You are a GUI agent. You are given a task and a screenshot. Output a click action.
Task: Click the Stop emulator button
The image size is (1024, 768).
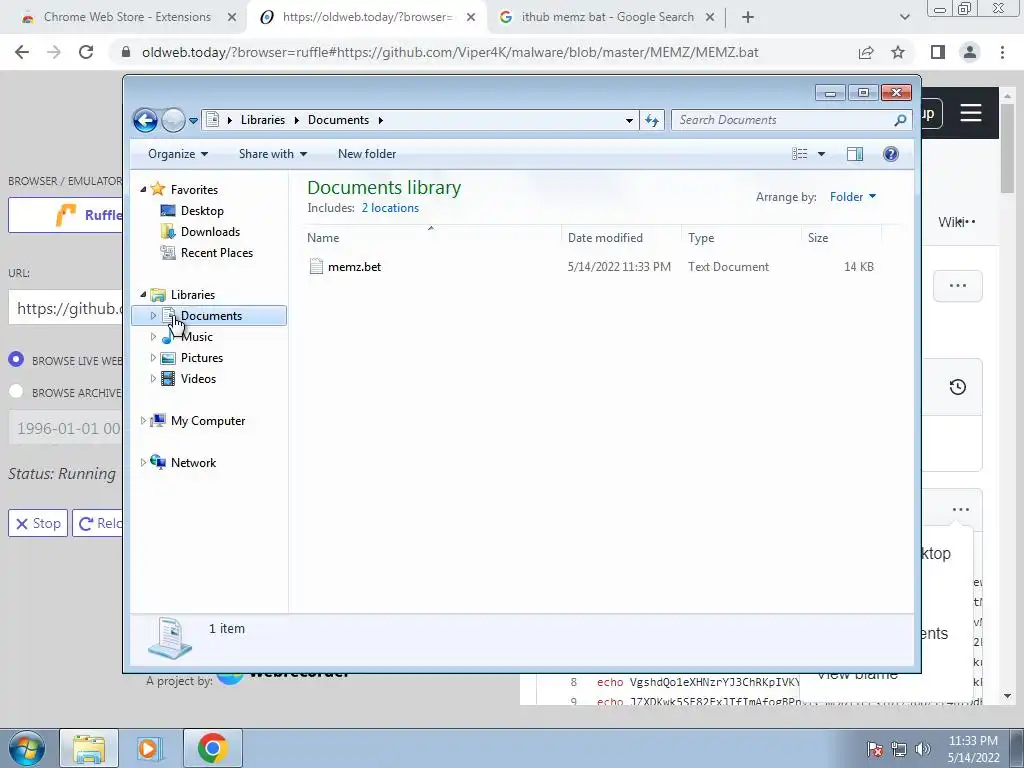(x=38, y=523)
